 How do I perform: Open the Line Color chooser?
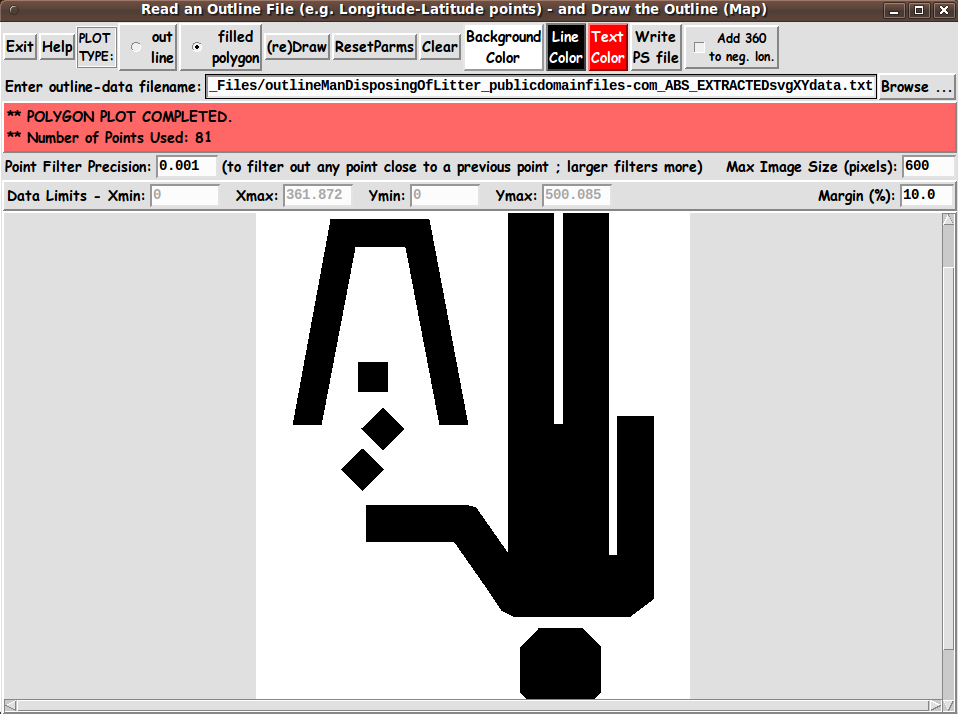pos(565,47)
